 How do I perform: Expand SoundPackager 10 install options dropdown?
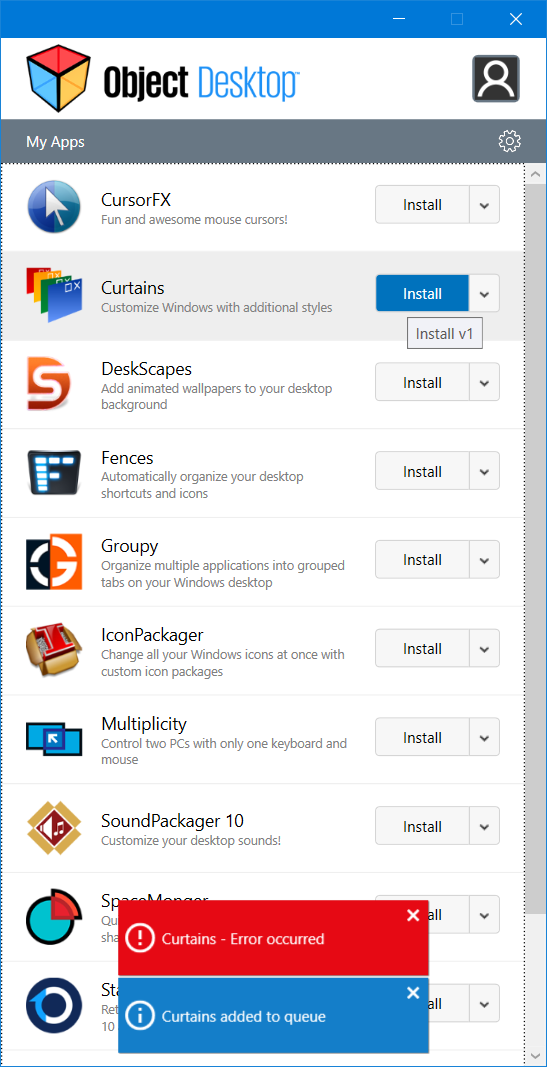point(484,827)
